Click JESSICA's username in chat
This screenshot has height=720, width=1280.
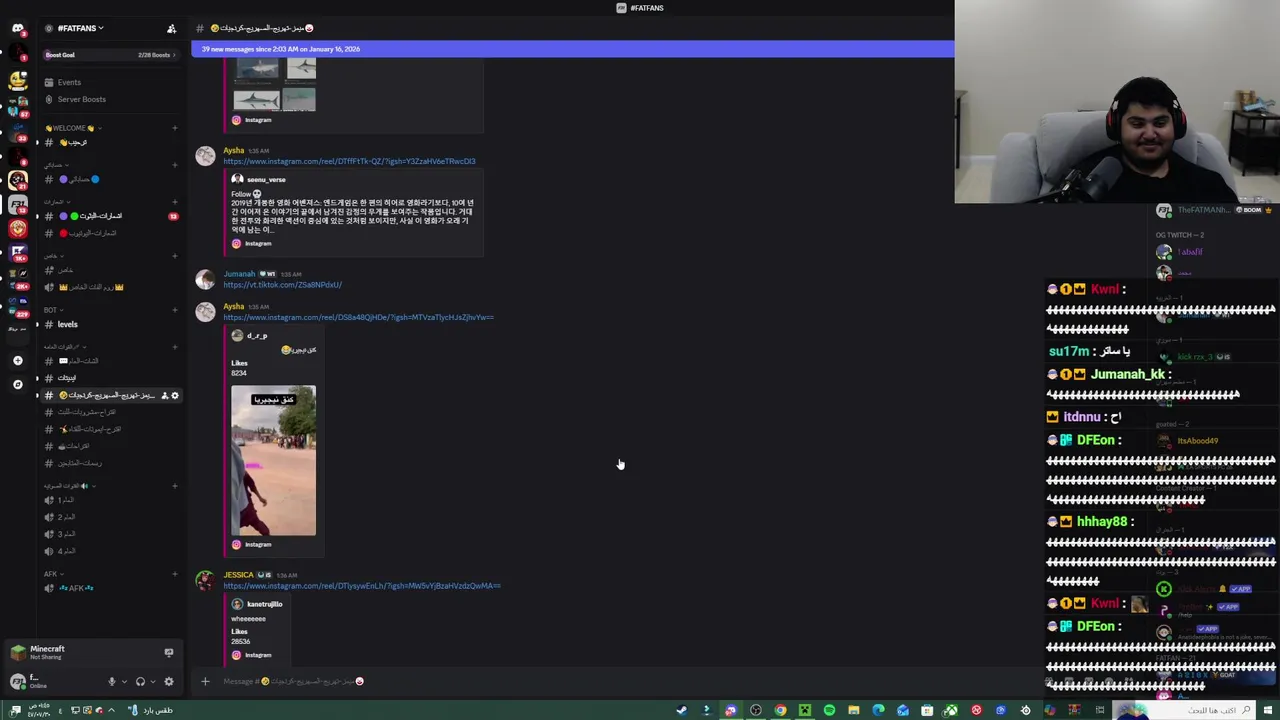(x=238, y=575)
